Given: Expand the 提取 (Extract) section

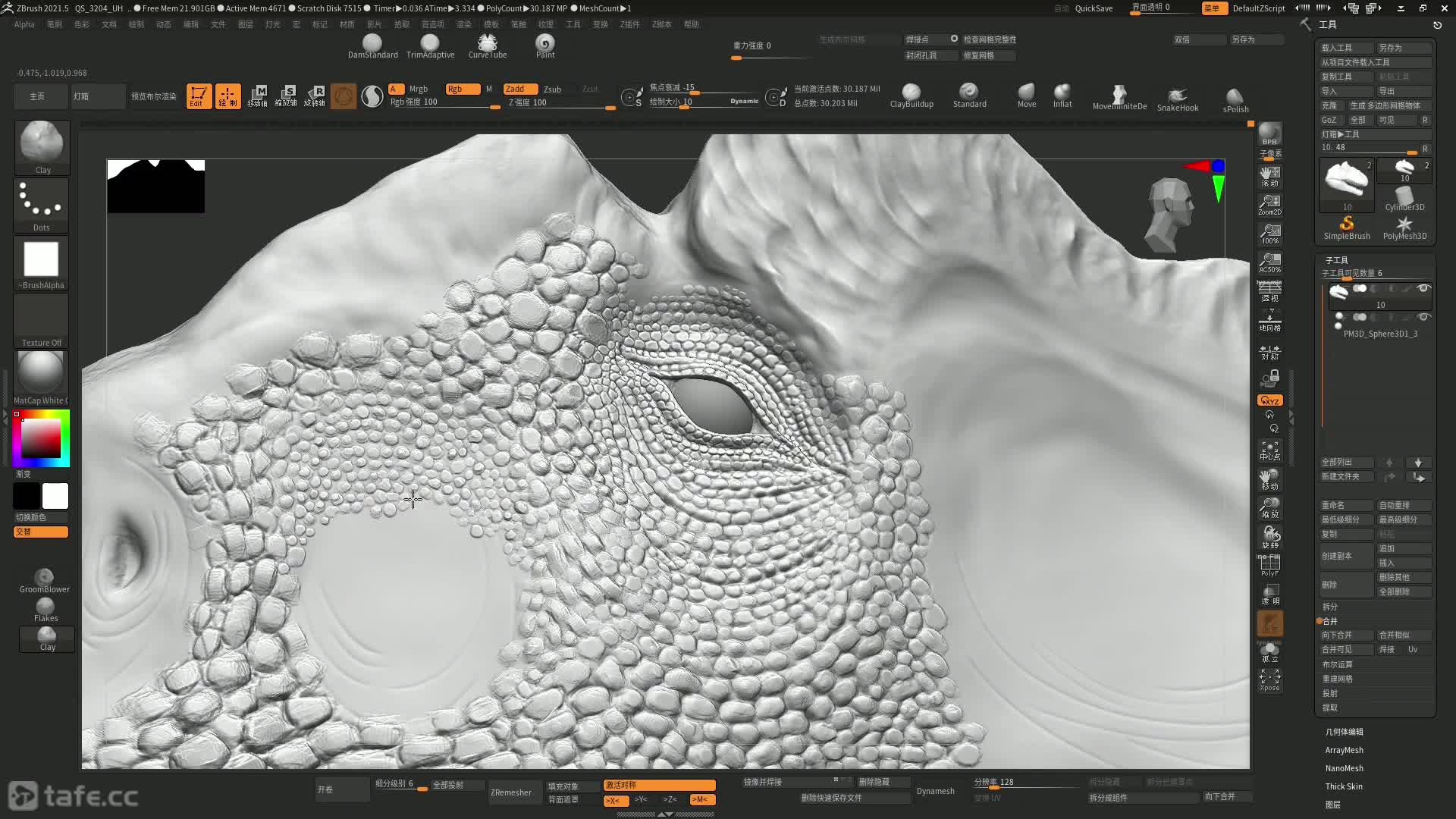Looking at the screenshot, I should coord(1330,708).
